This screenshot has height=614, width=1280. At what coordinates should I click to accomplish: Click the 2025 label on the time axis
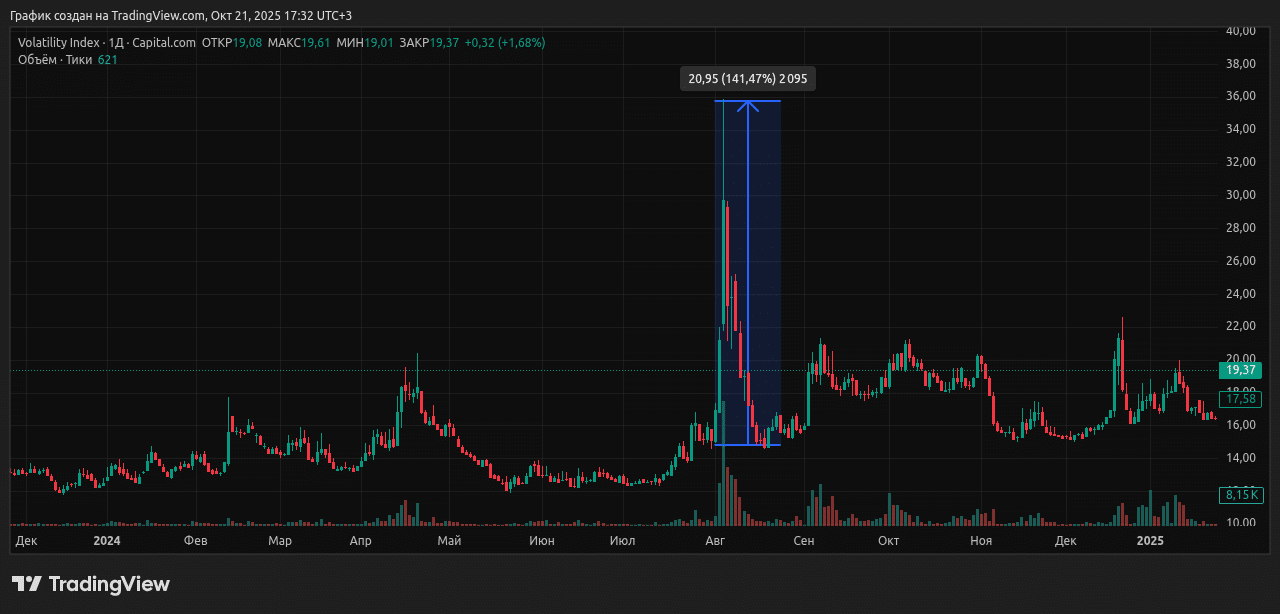(x=1150, y=541)
